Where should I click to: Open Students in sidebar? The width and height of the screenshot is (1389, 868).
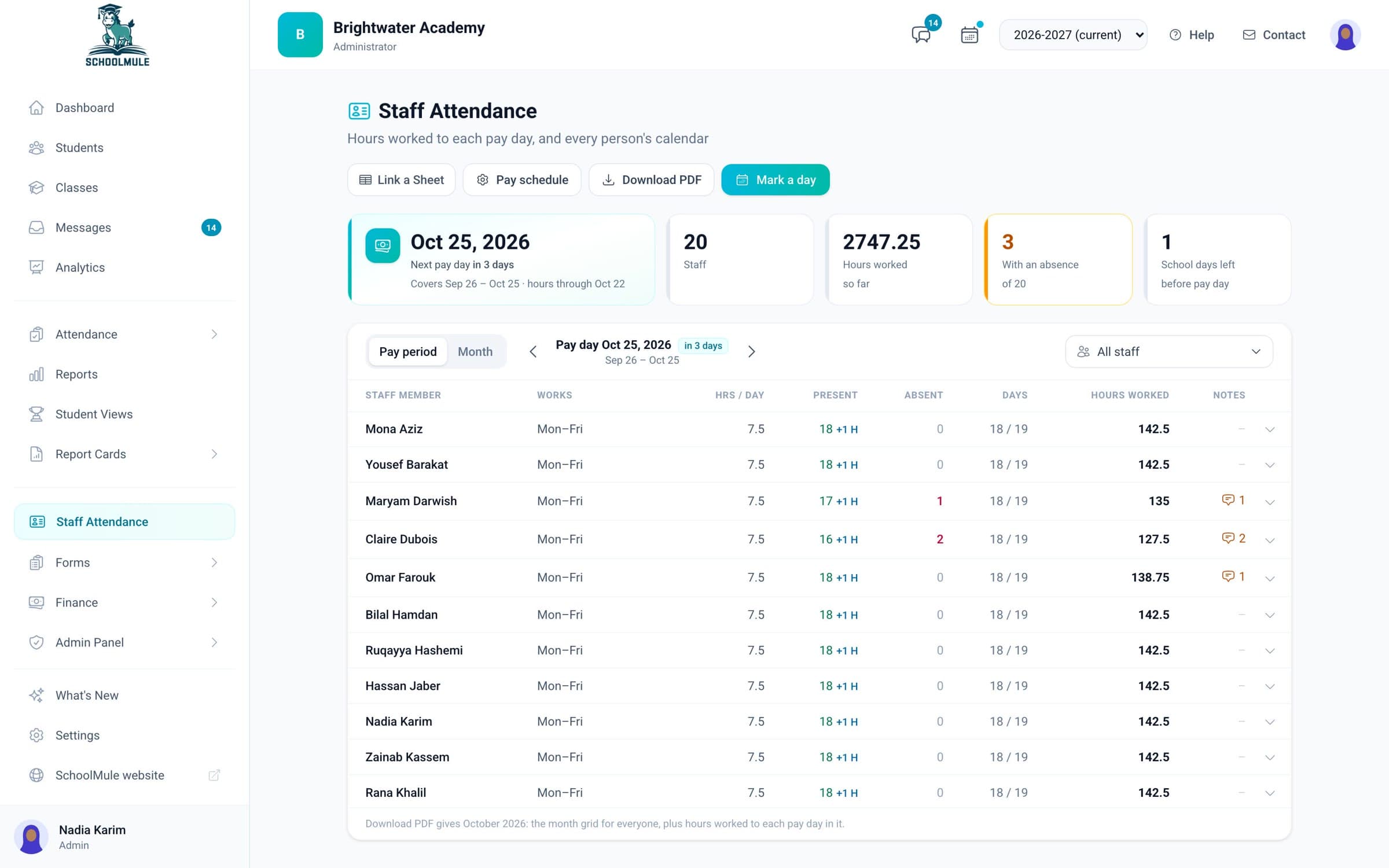[124, 148]
